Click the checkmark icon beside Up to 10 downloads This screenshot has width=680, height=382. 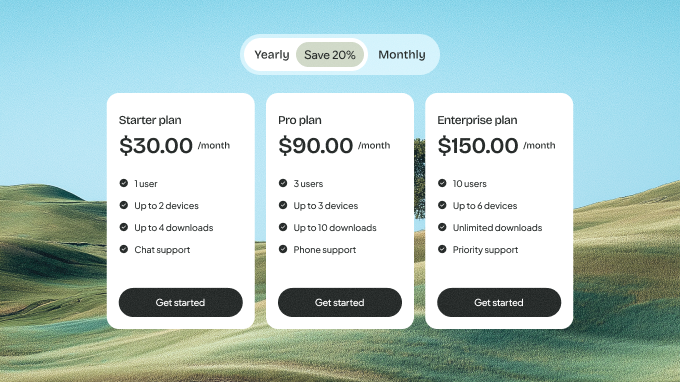283,227
